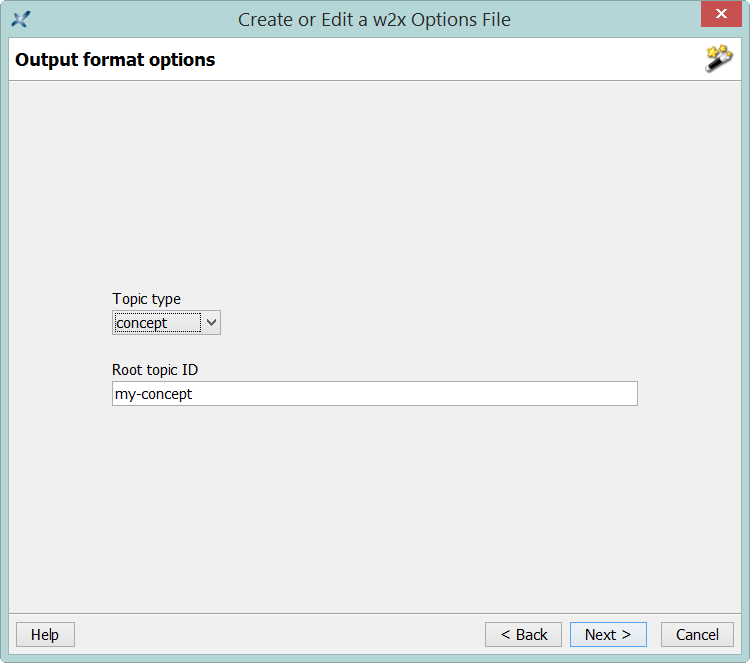Screen dimensions: 750x663
Task: Go back to the previous wizard step
Action: click(x=523, y=635)
